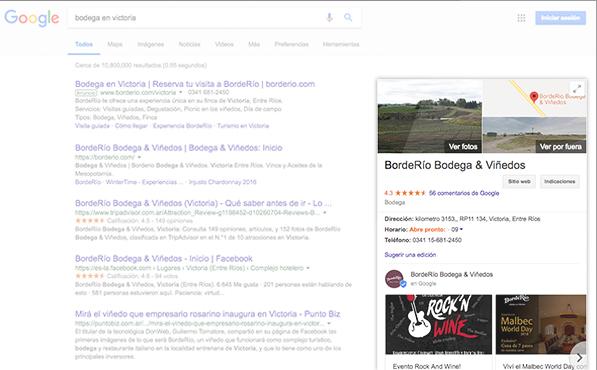Expand dropdown arrow next to the facebook URL
The height and width of the screenshot is (370, 597).
308,268
